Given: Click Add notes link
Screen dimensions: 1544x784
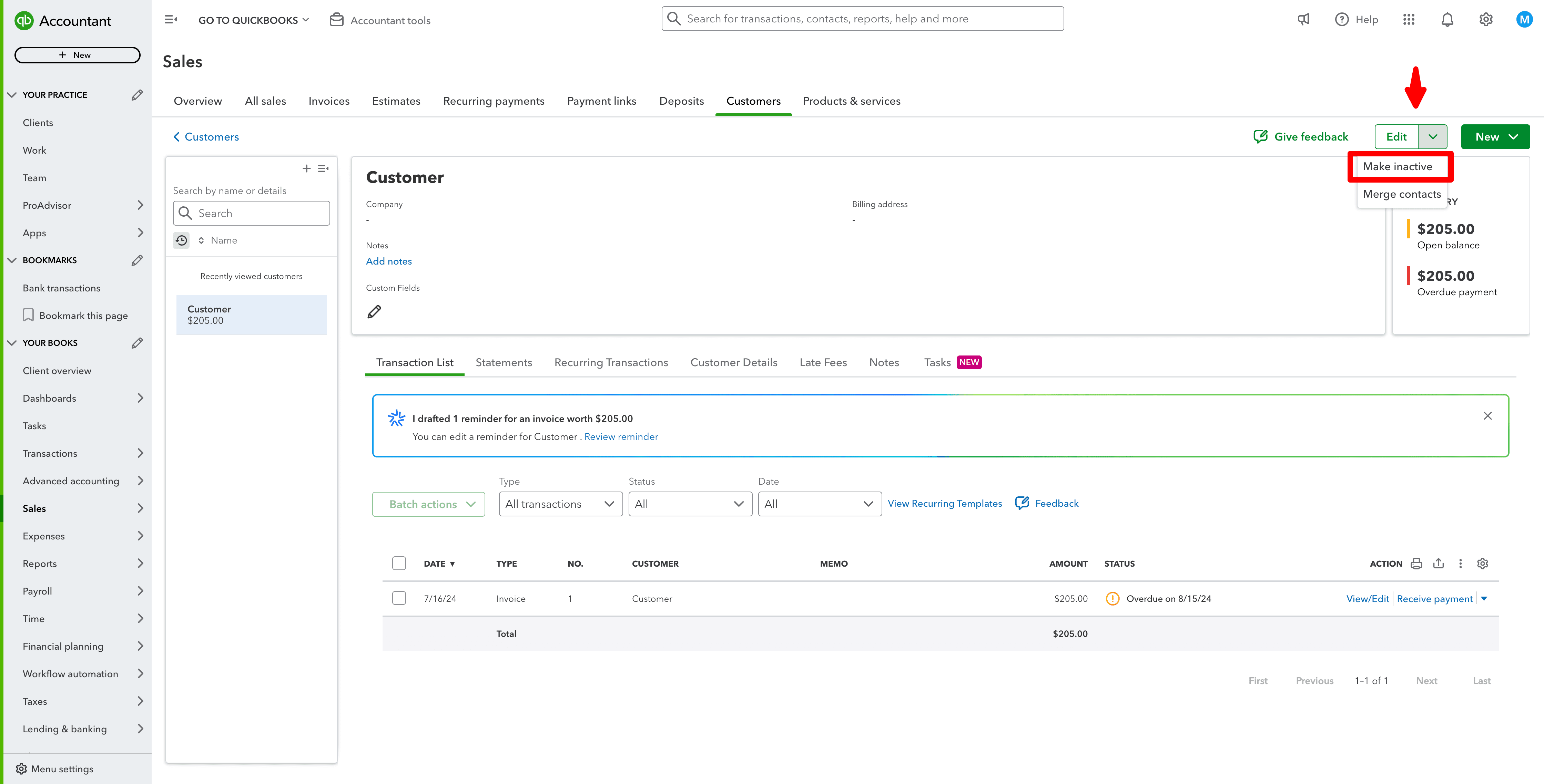Looking at the screenshot, I should [388, 261].
